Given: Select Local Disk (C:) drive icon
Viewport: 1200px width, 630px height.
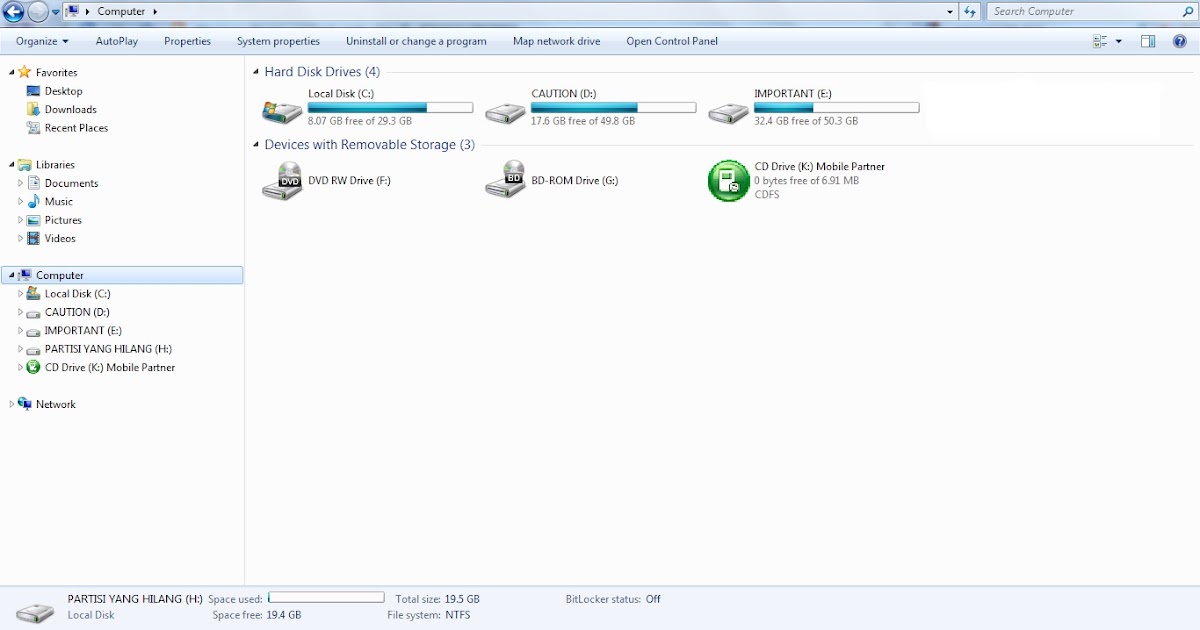Looking at the screenshot, I should [x=282, y=110].
